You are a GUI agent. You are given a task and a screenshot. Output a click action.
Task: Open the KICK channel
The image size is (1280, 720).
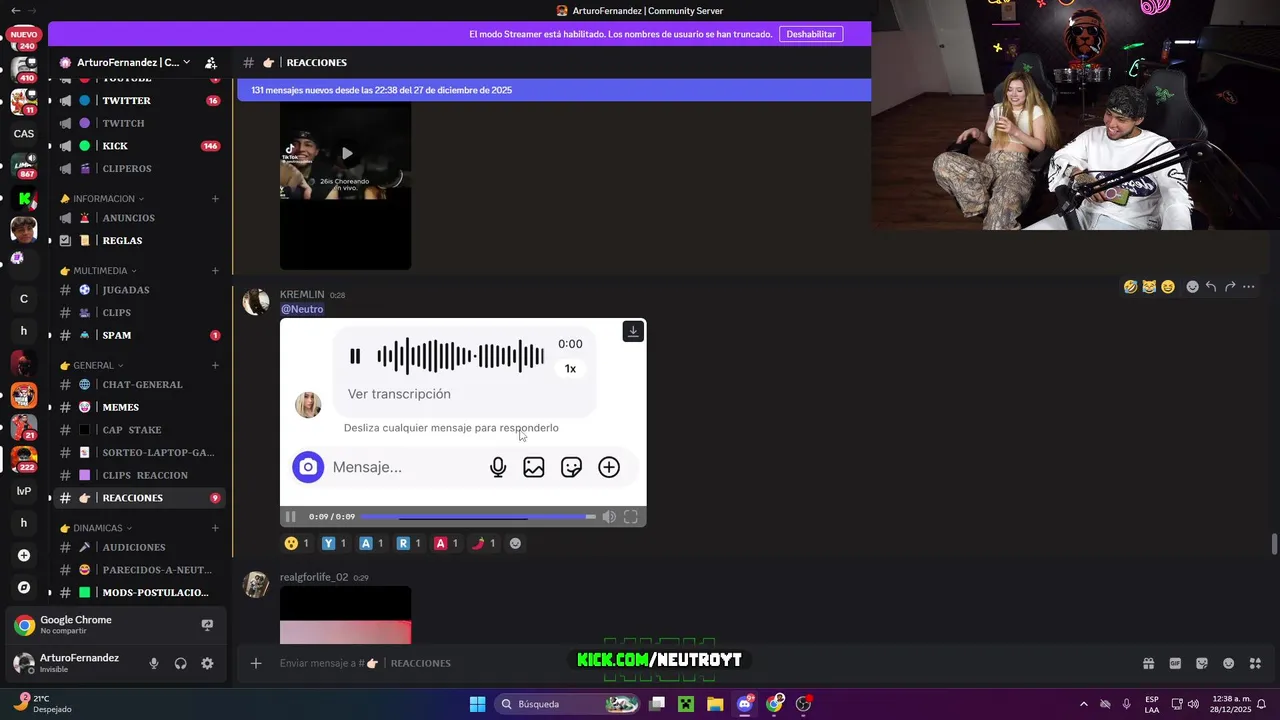(x=140, y=146)
